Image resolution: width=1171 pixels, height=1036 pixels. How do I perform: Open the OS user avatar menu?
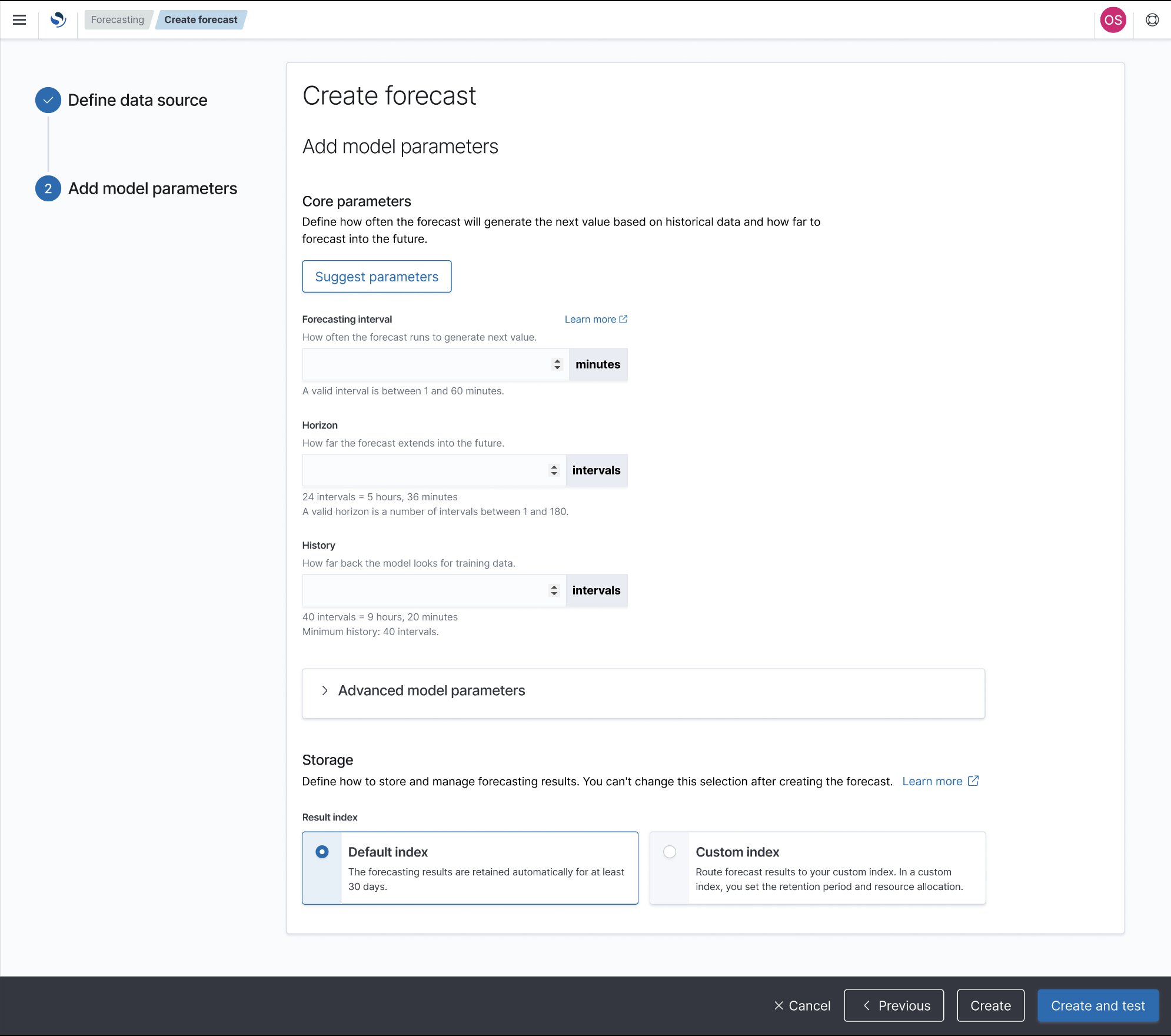[1112, 20]
